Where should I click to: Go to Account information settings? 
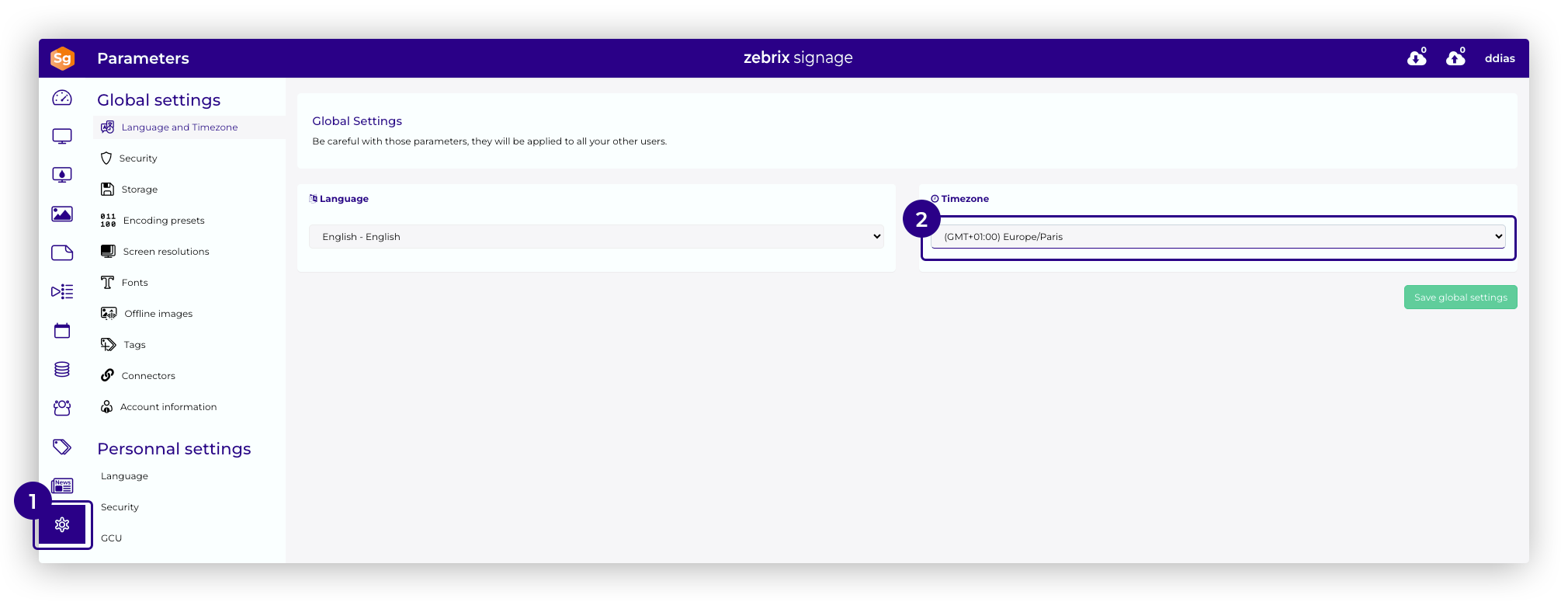pyautogui.click(x=168, y=407)
